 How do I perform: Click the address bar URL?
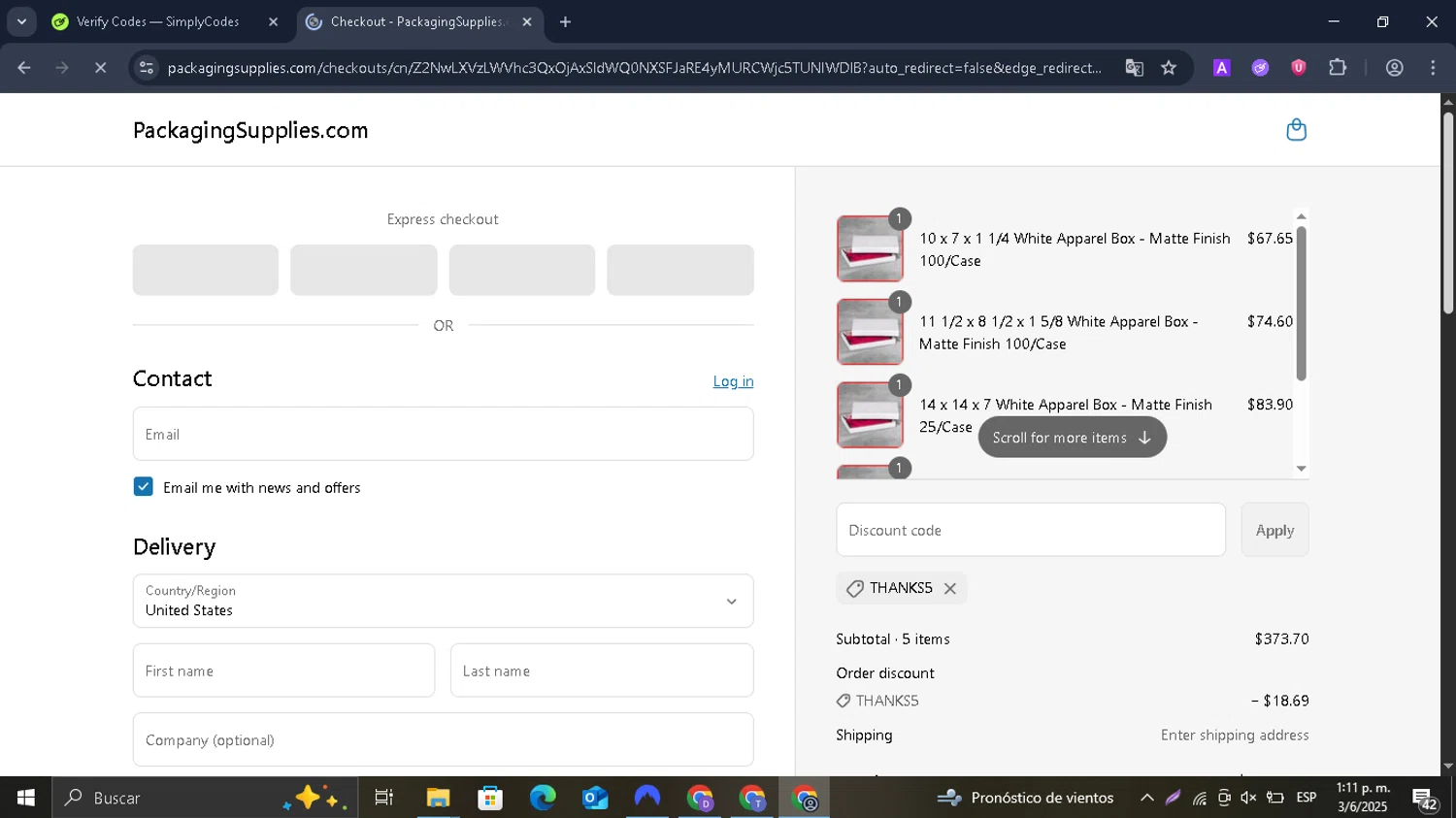(x=634, y=68)
